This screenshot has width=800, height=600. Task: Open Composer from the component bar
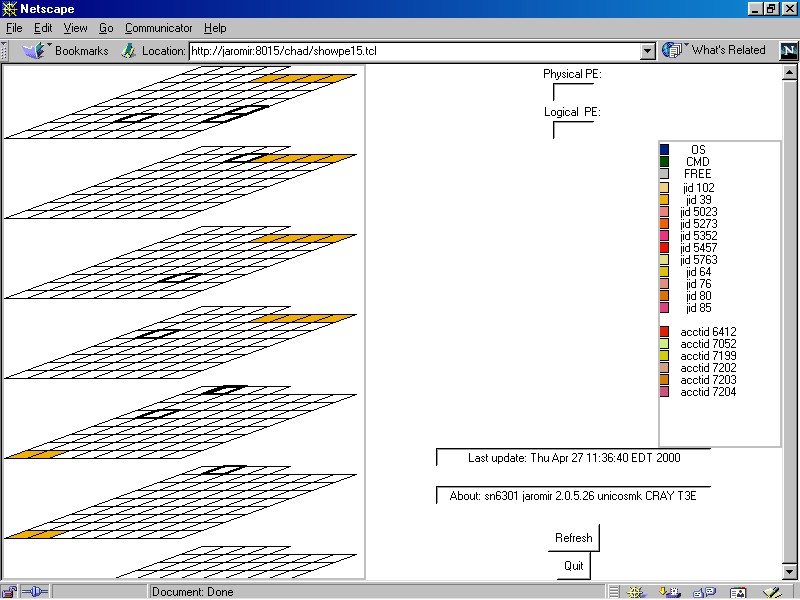[x=772, y=592]
